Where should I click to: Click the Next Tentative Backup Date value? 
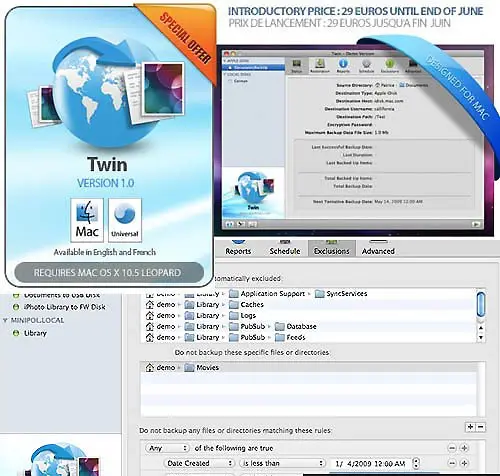[x=399, y=202]
